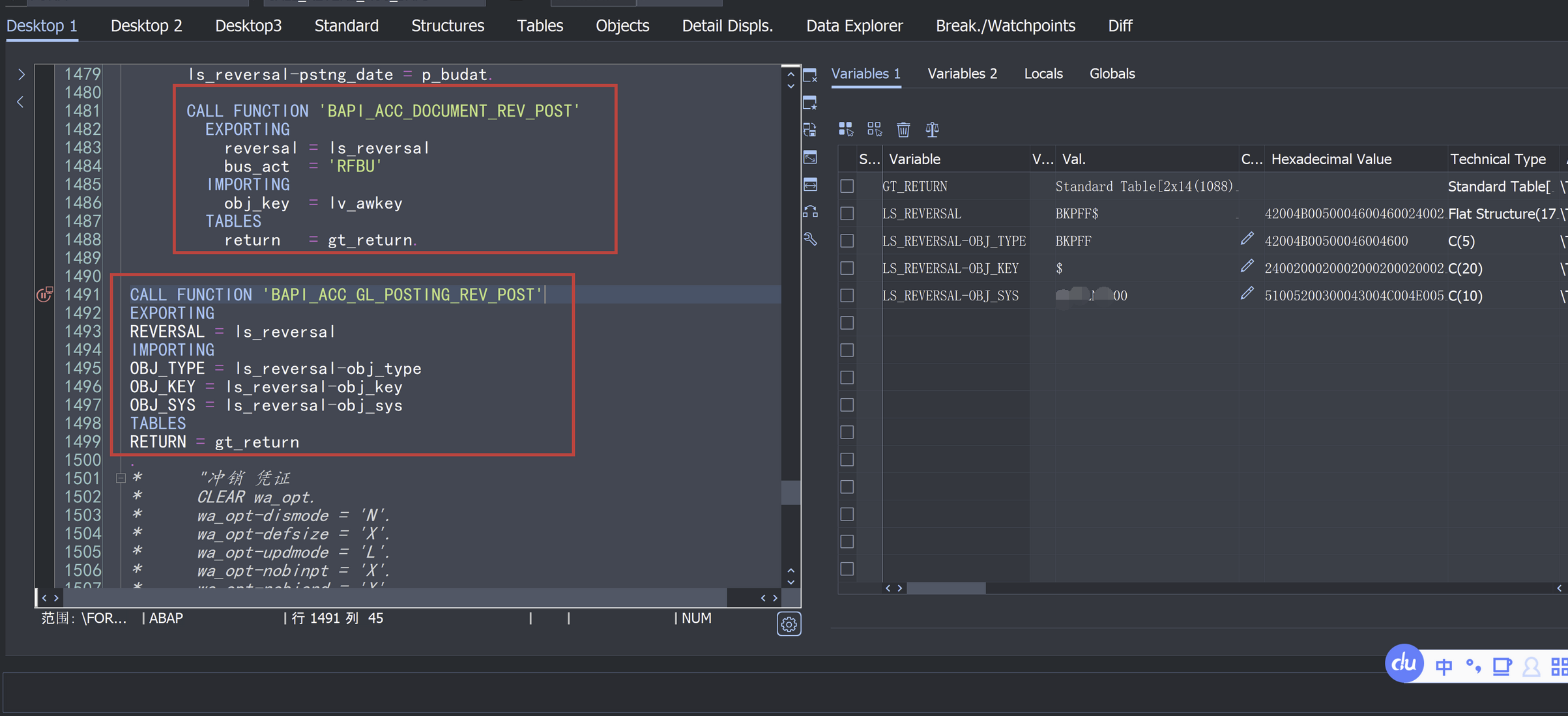Click the editor vertical scrollbar thumb
The width and height of the screenshot is (1568, 716).
[791, 492]
